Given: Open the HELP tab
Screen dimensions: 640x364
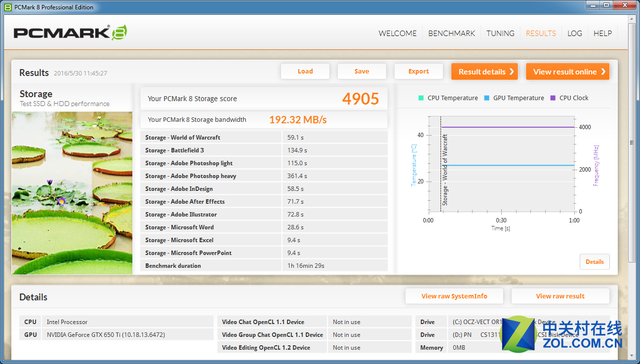Looking at the screenshot, I should tap(602, 33).
